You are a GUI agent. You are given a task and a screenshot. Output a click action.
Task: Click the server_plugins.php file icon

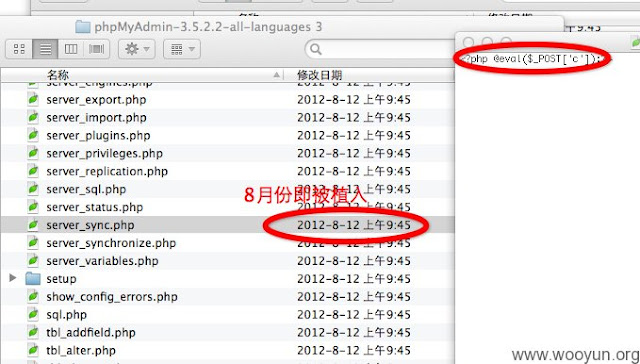tap(33, 135)
